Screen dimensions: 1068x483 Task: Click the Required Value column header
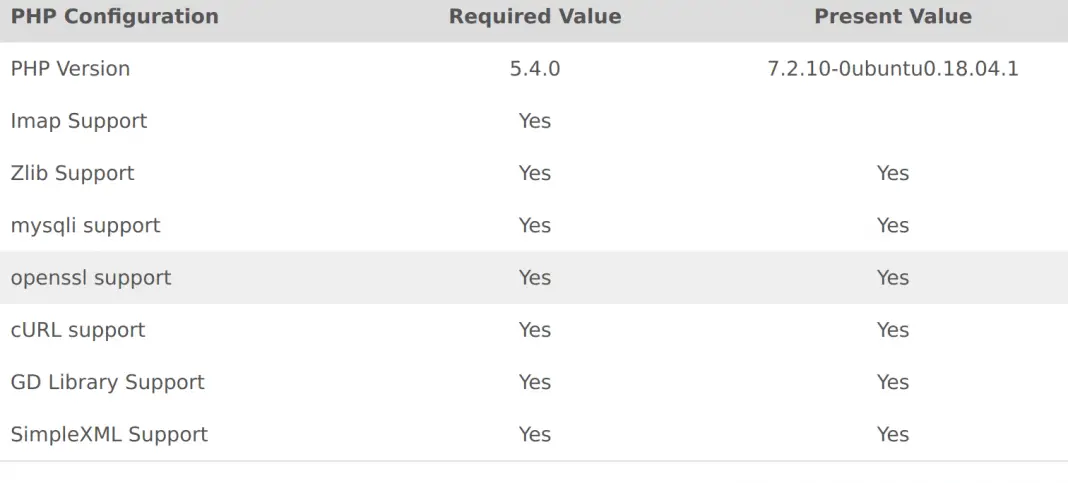click(x=534, y=17)
